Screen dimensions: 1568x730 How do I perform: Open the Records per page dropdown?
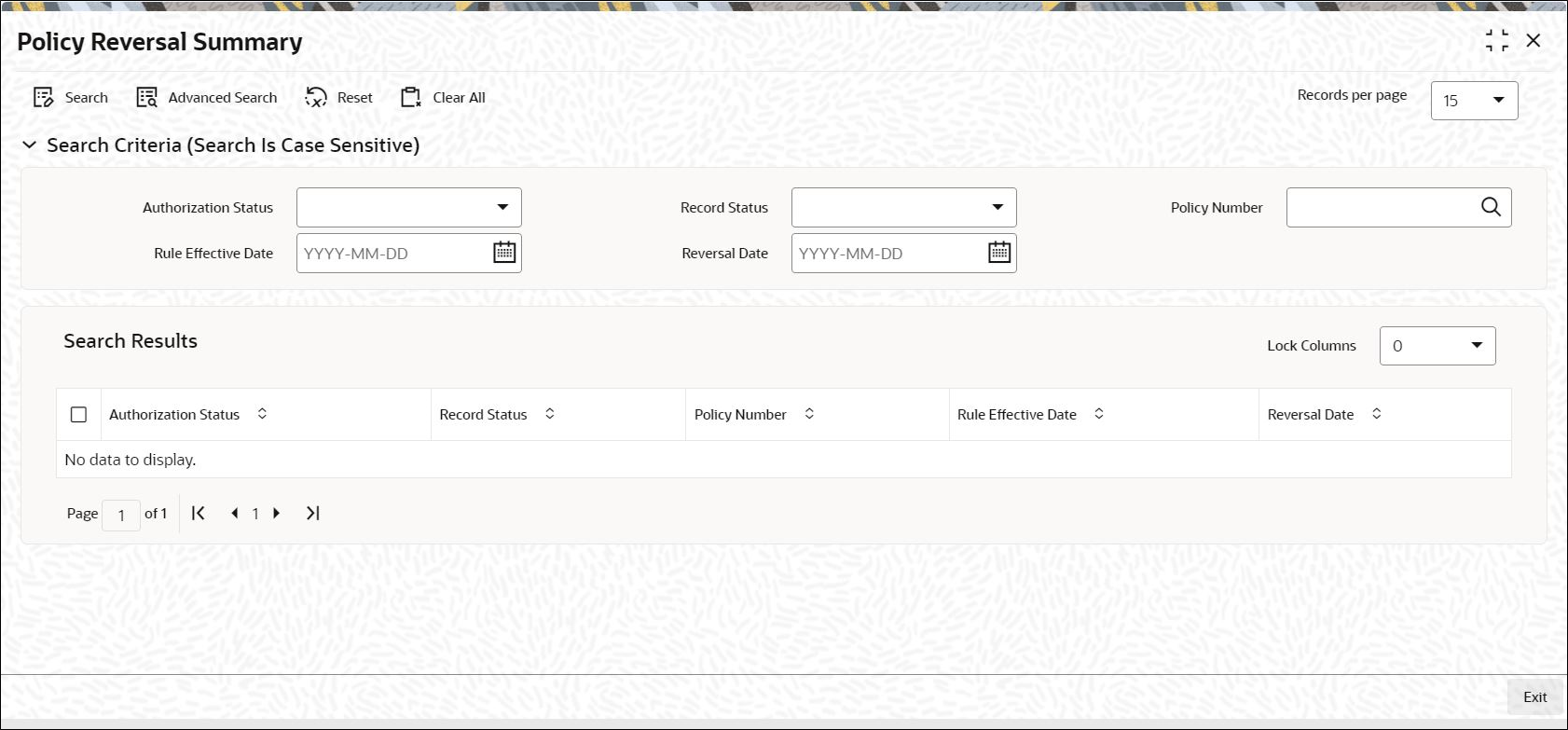(1474, 101)
